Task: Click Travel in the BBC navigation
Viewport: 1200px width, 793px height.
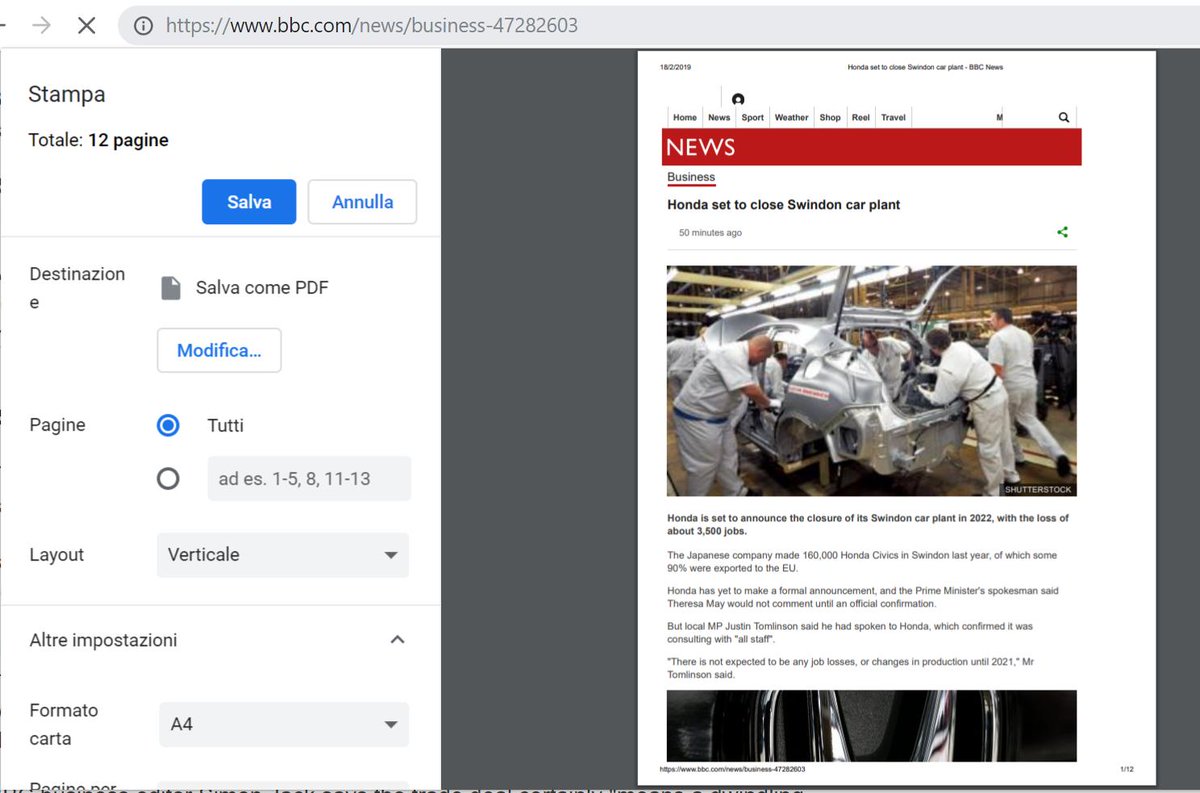Action: 894,117
